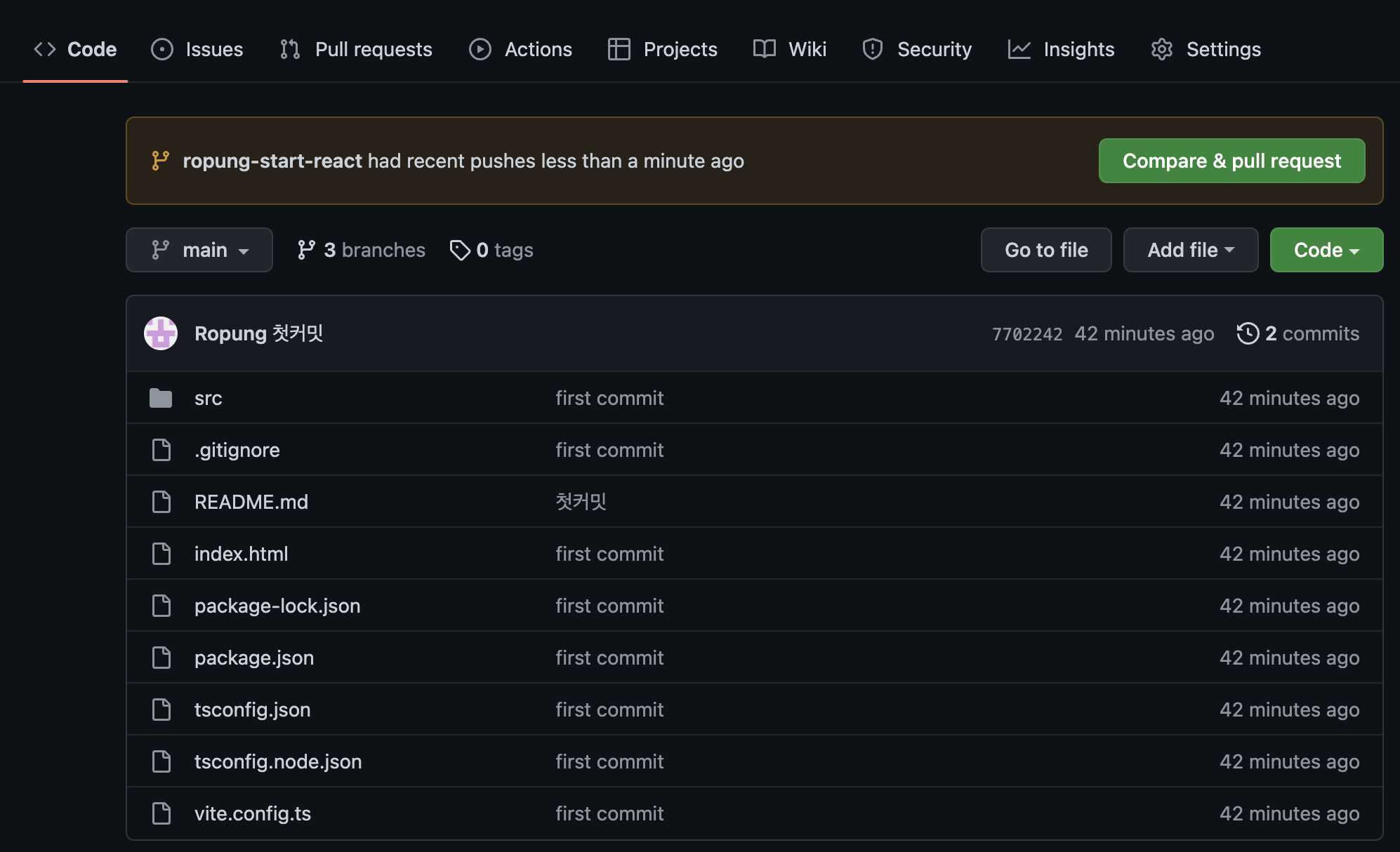The height and width of the screenshot is (852, 1400).
Task: Open the package.json file link
Action: [x=254, y=658]
